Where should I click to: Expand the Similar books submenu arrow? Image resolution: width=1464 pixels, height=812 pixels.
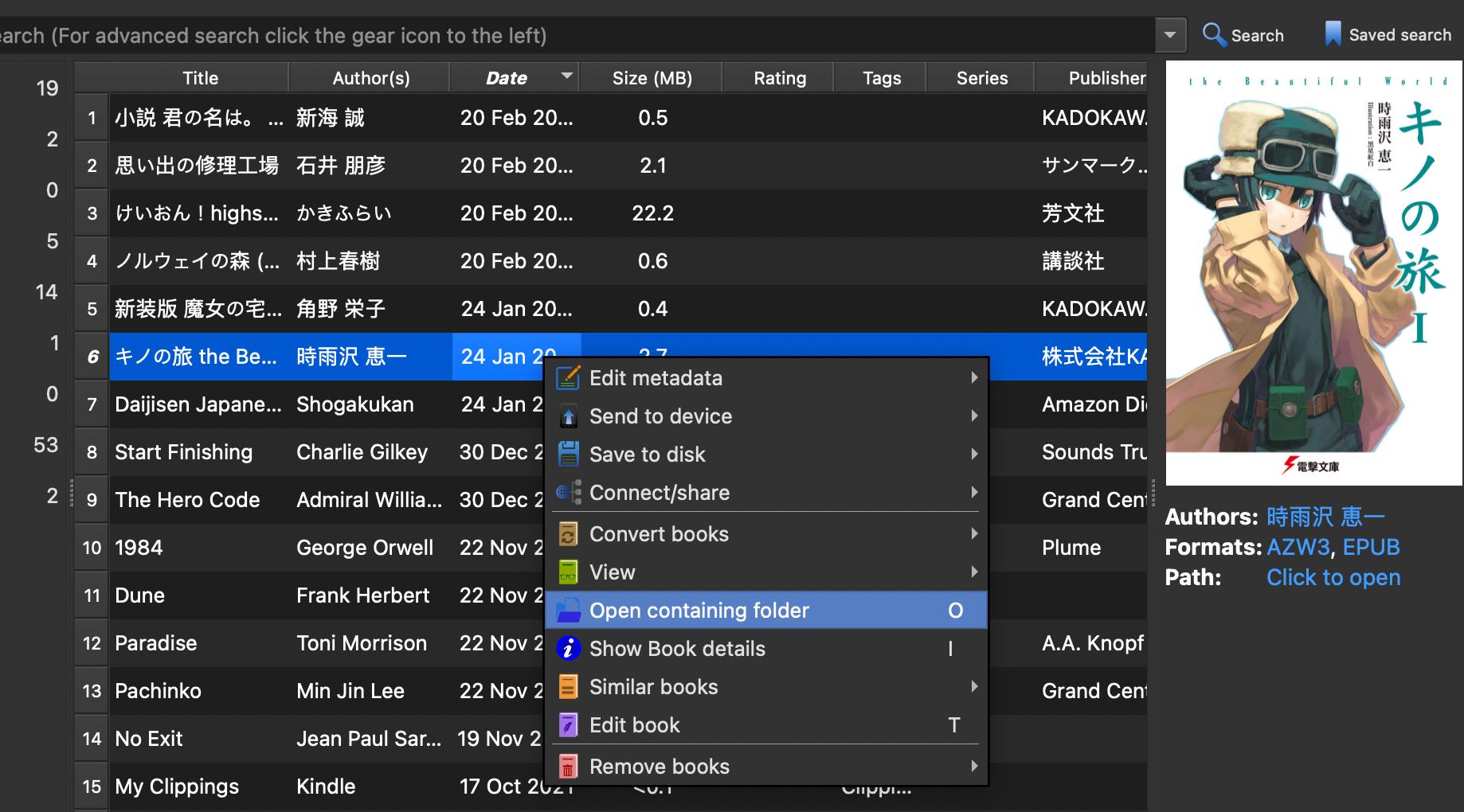pyautogui.click(x=974, y=687)
